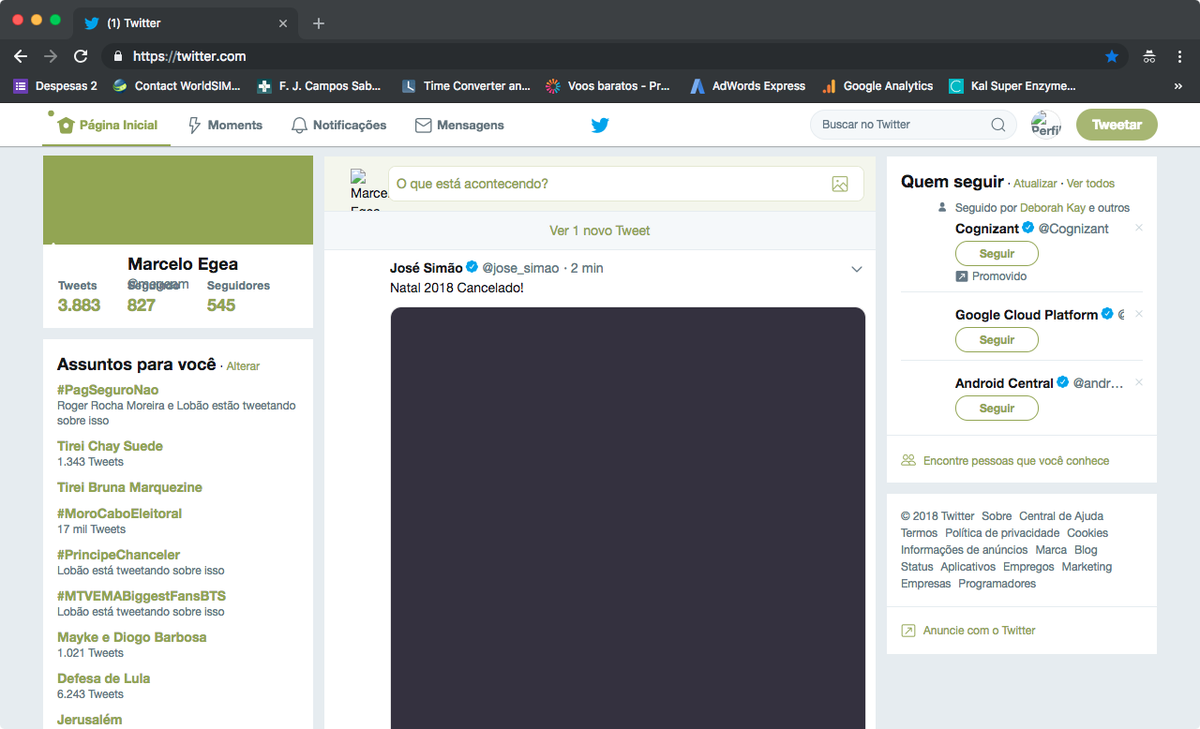Screen dimensions: 1200x729
Task: Open trending topic Tirei Chay Suede
Action: 110,446
